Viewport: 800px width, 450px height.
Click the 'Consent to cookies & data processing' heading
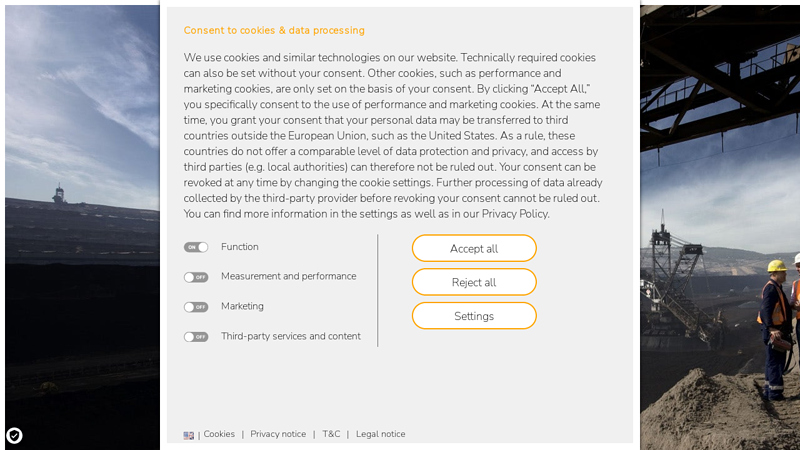point(274,31)
